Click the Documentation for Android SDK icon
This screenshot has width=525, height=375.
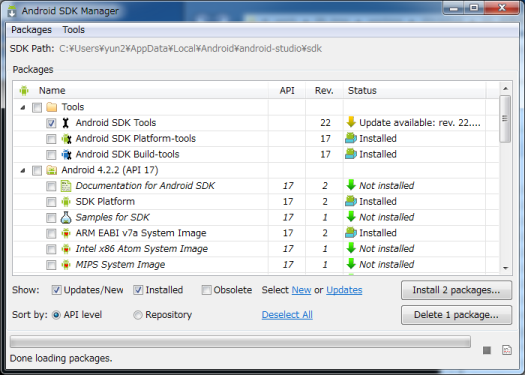tap(66, 186)
